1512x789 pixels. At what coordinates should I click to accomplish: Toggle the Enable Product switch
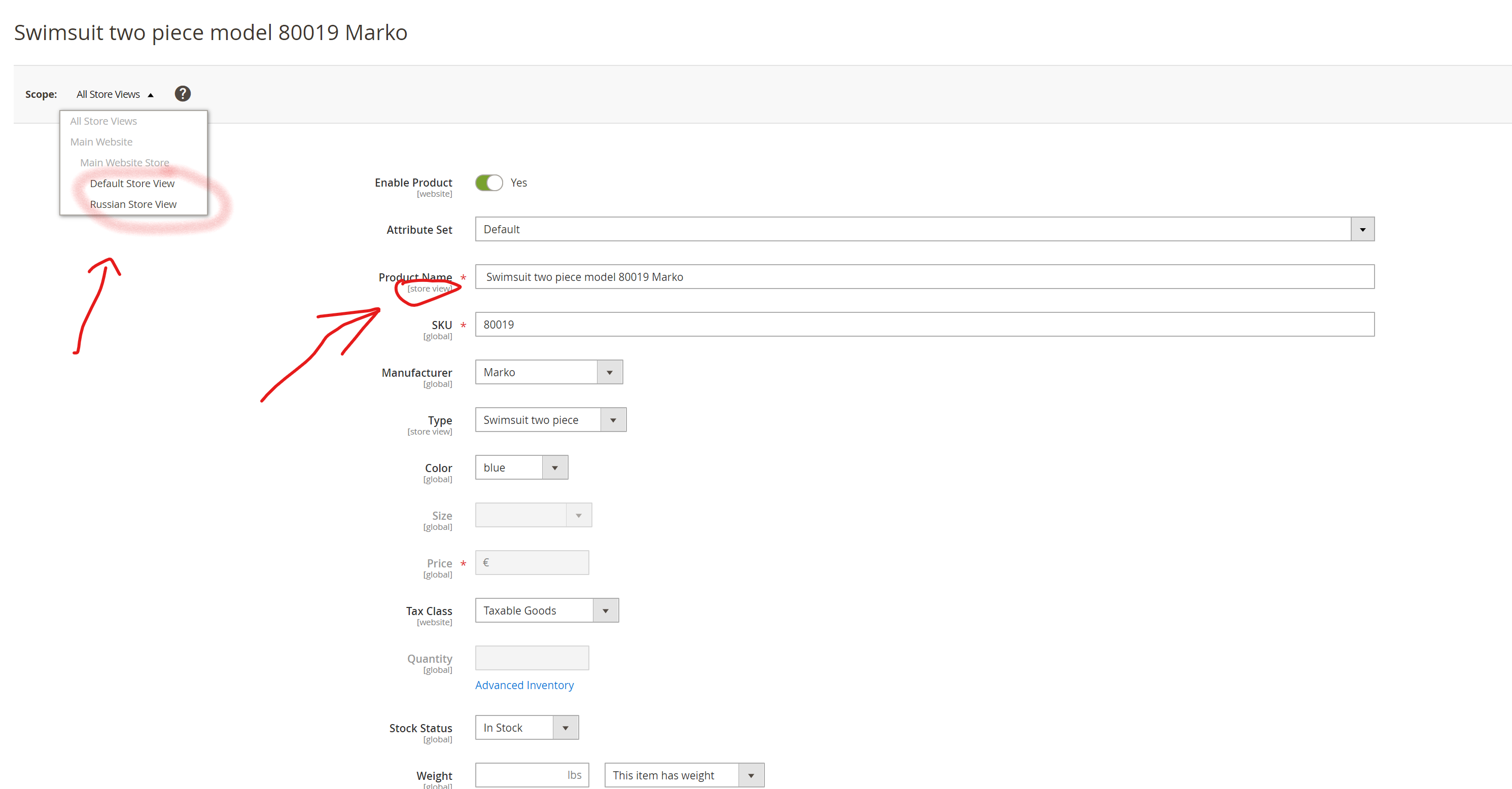490,182
